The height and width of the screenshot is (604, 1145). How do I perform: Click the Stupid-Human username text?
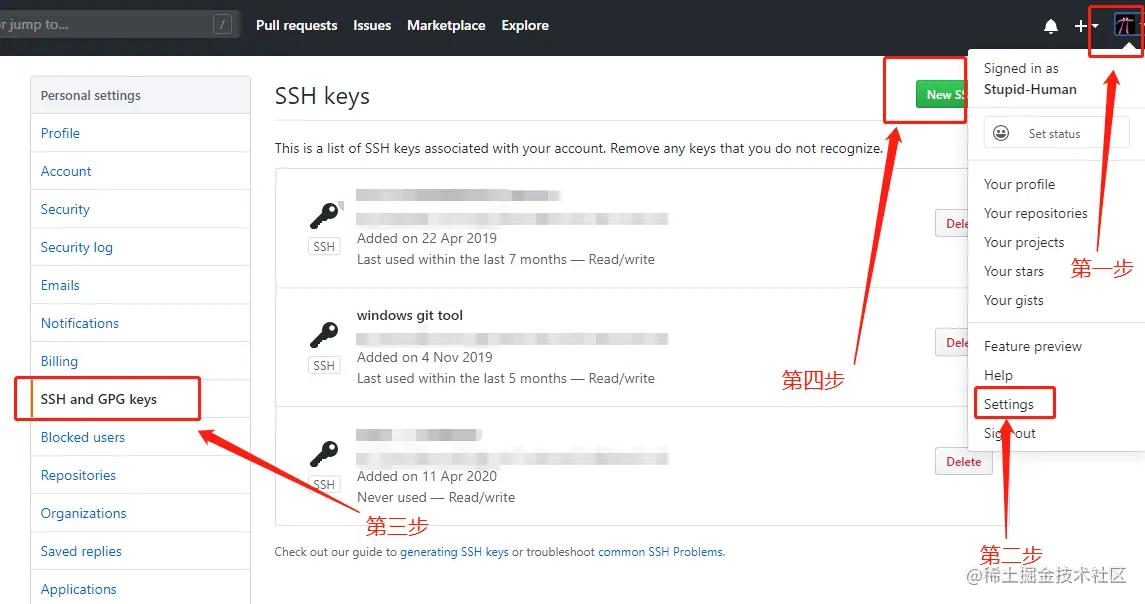tap(1030, 89)
